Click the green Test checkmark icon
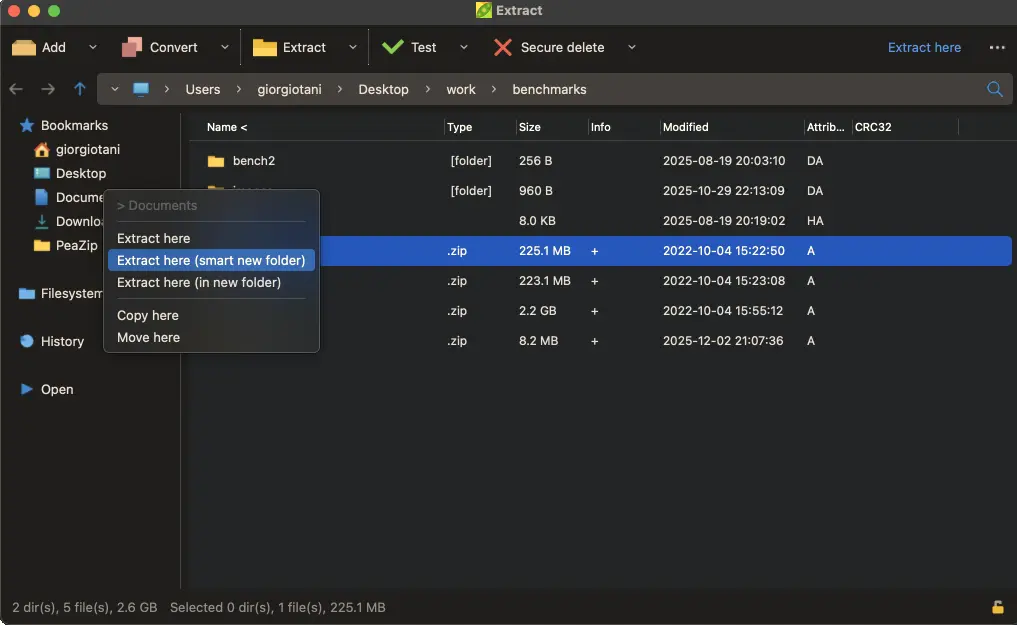 point(393,47)
